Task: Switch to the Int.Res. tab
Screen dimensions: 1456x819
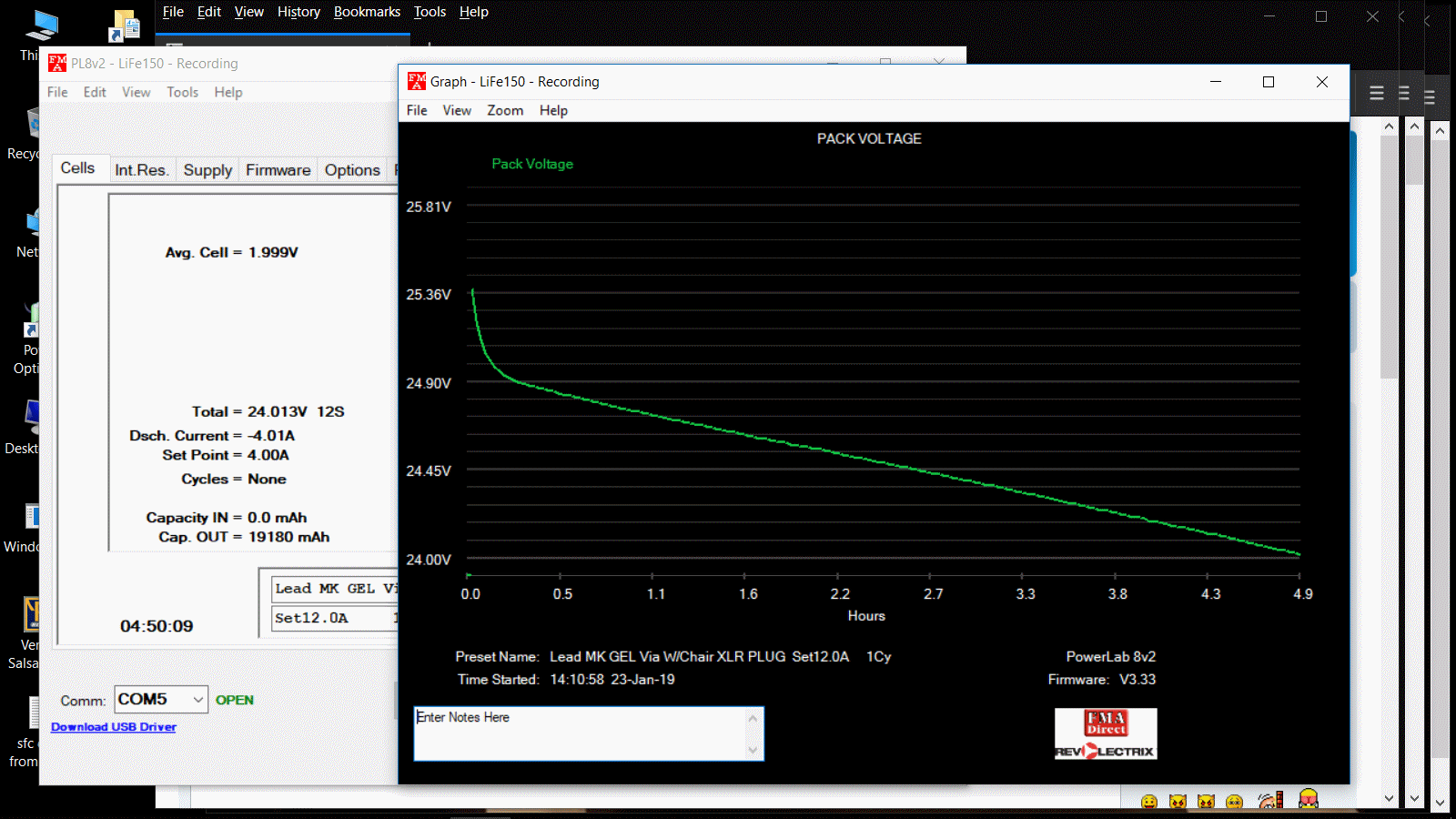Action: 141,170
